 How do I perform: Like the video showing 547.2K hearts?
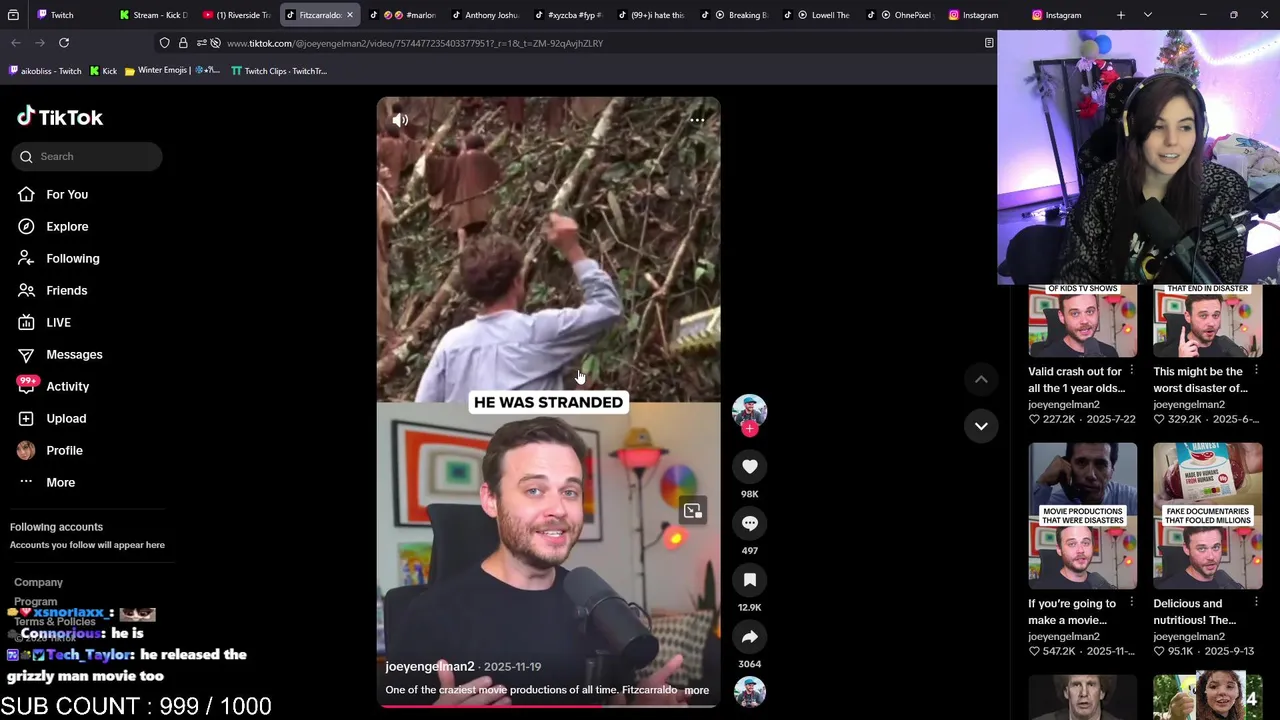click(1035, 652)
